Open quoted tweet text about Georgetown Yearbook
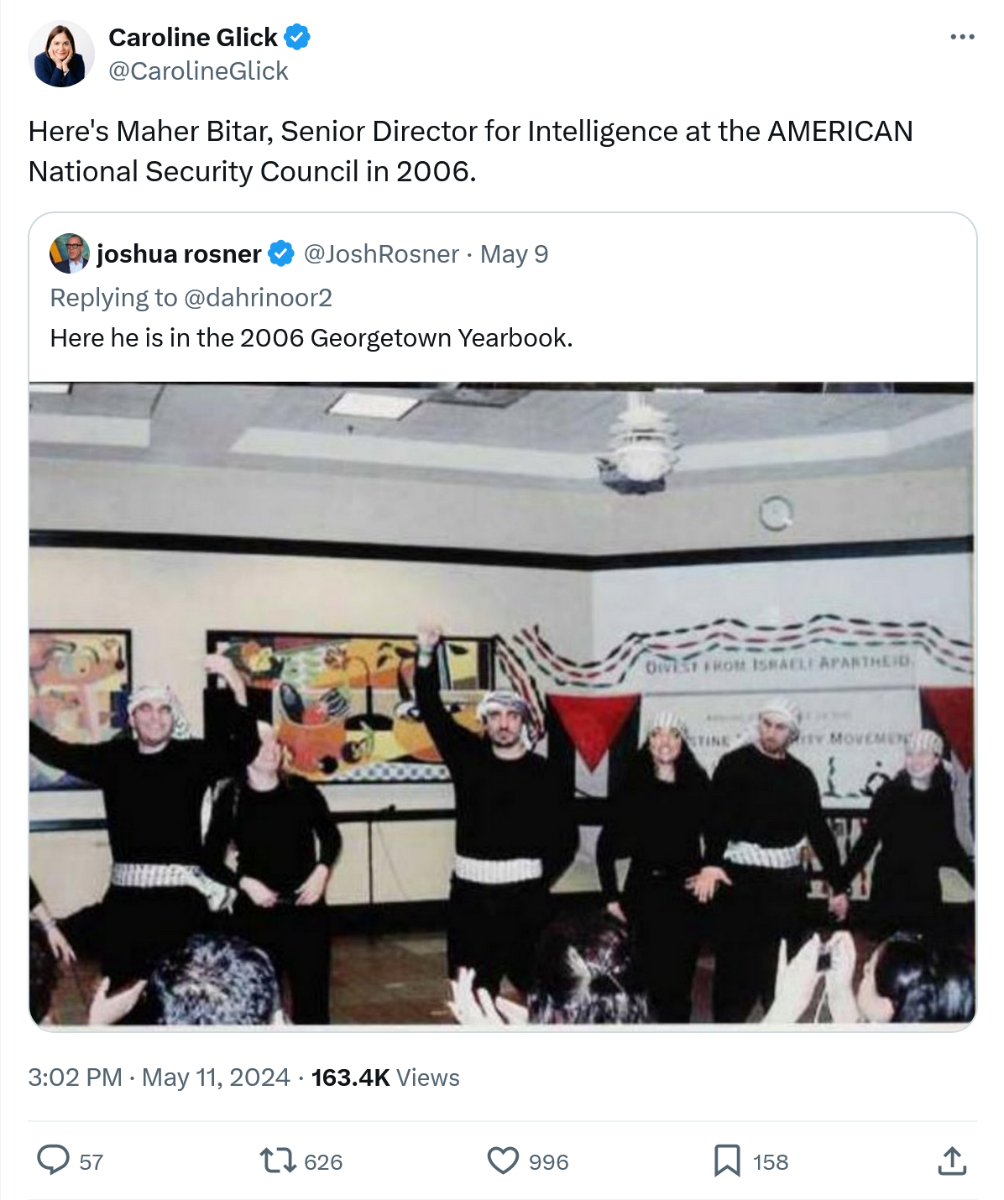1004x1200 pixels. point(311,338)
